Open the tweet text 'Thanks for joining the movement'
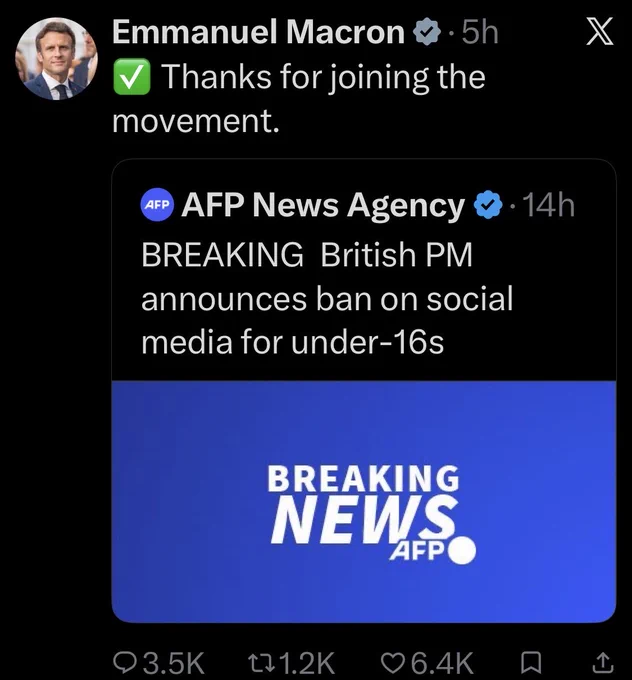This screenshot has height=680, width=632. click(299, 98)
